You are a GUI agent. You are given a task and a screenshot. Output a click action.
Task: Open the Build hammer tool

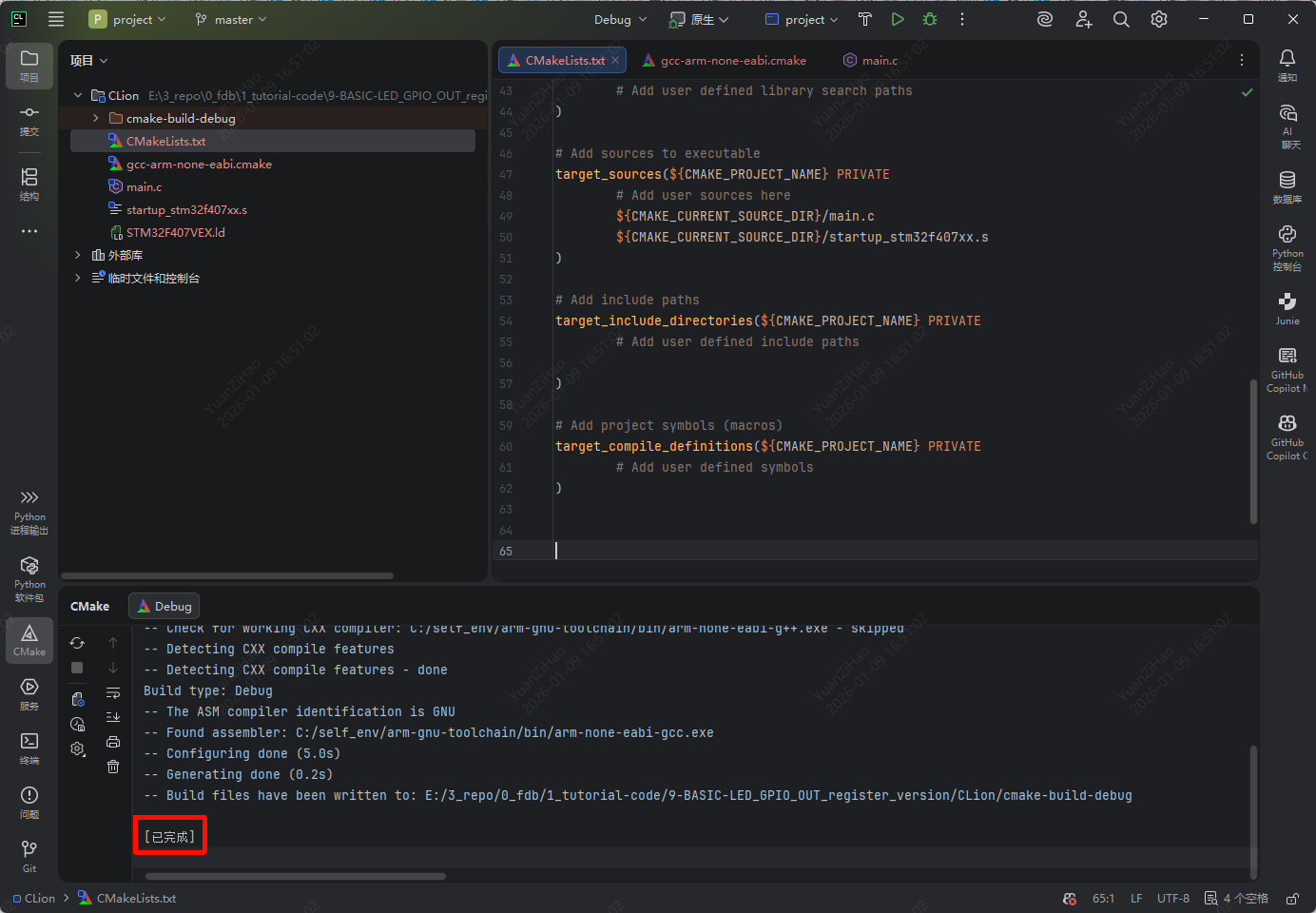pyautogui.click(x=864, y=19)
